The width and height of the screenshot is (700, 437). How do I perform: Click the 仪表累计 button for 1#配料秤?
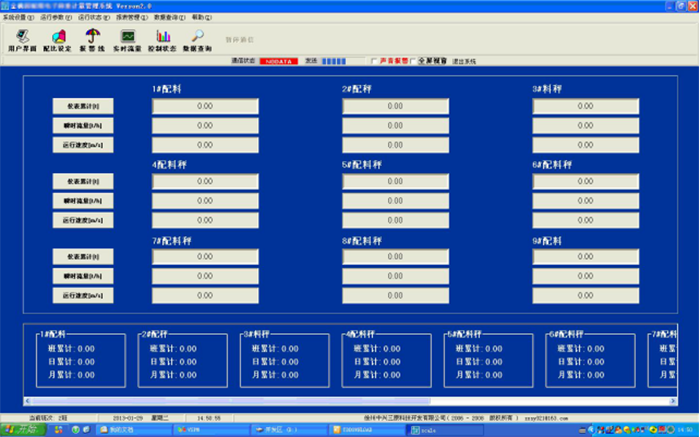[83, 106]
